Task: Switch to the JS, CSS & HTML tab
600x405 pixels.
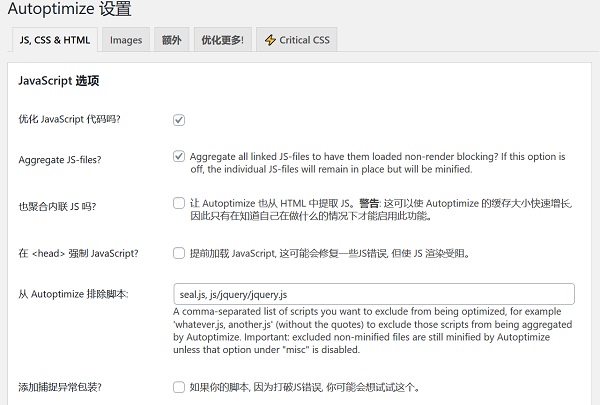Action: coord(55,40)
